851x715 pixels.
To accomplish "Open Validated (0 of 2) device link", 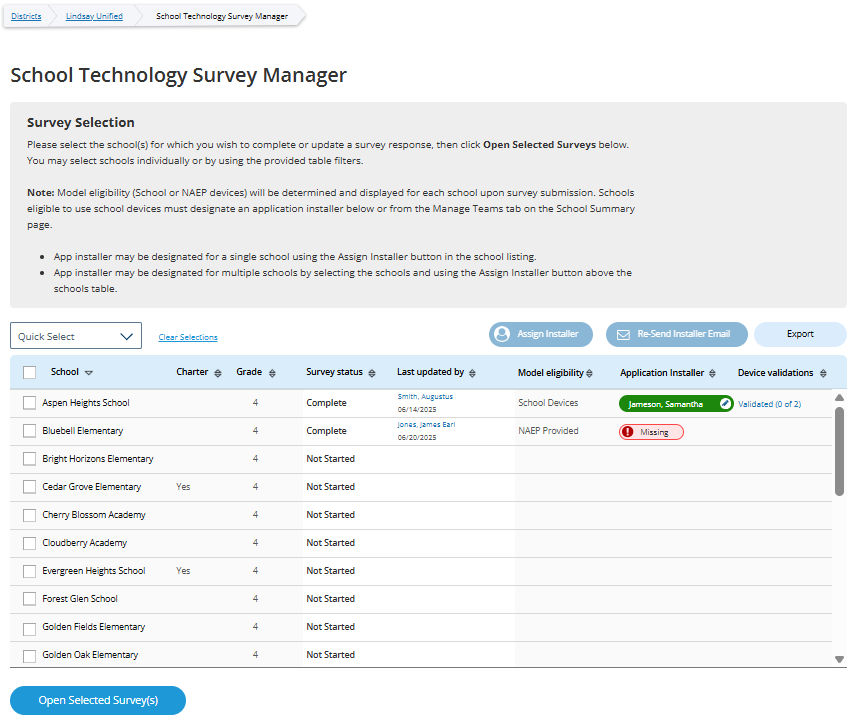I will click(x=769, y=404).
